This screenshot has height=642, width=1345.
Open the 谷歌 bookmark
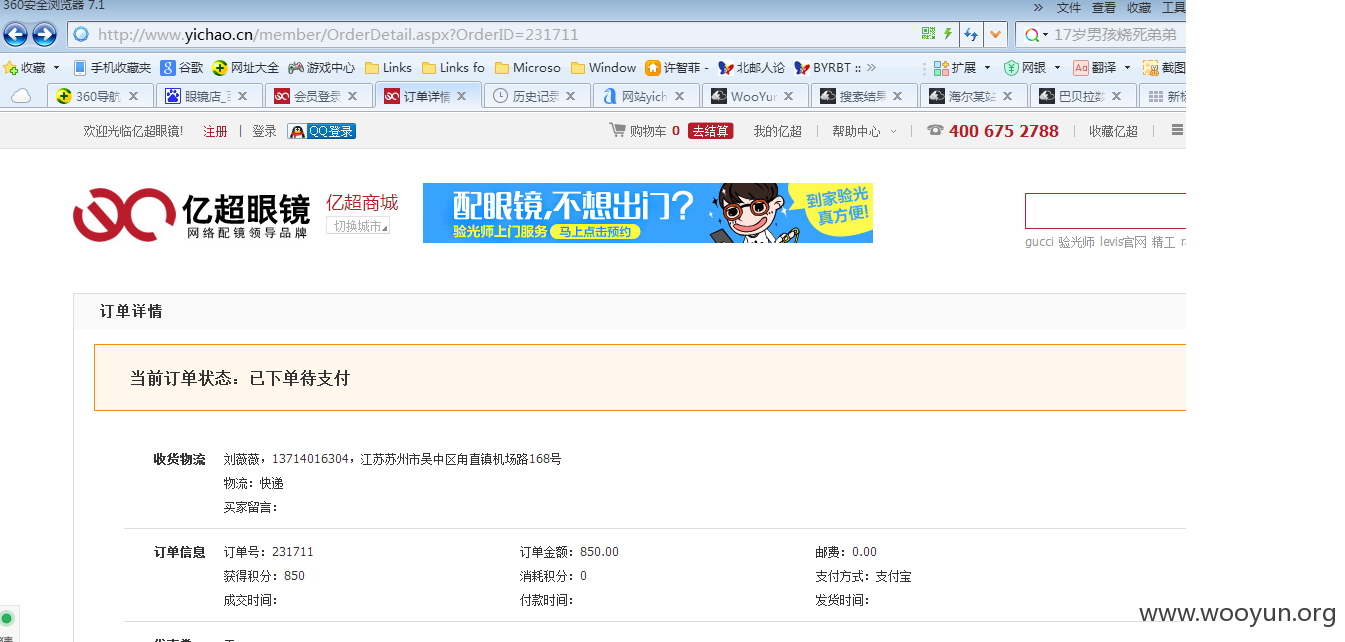pos(182,68)
